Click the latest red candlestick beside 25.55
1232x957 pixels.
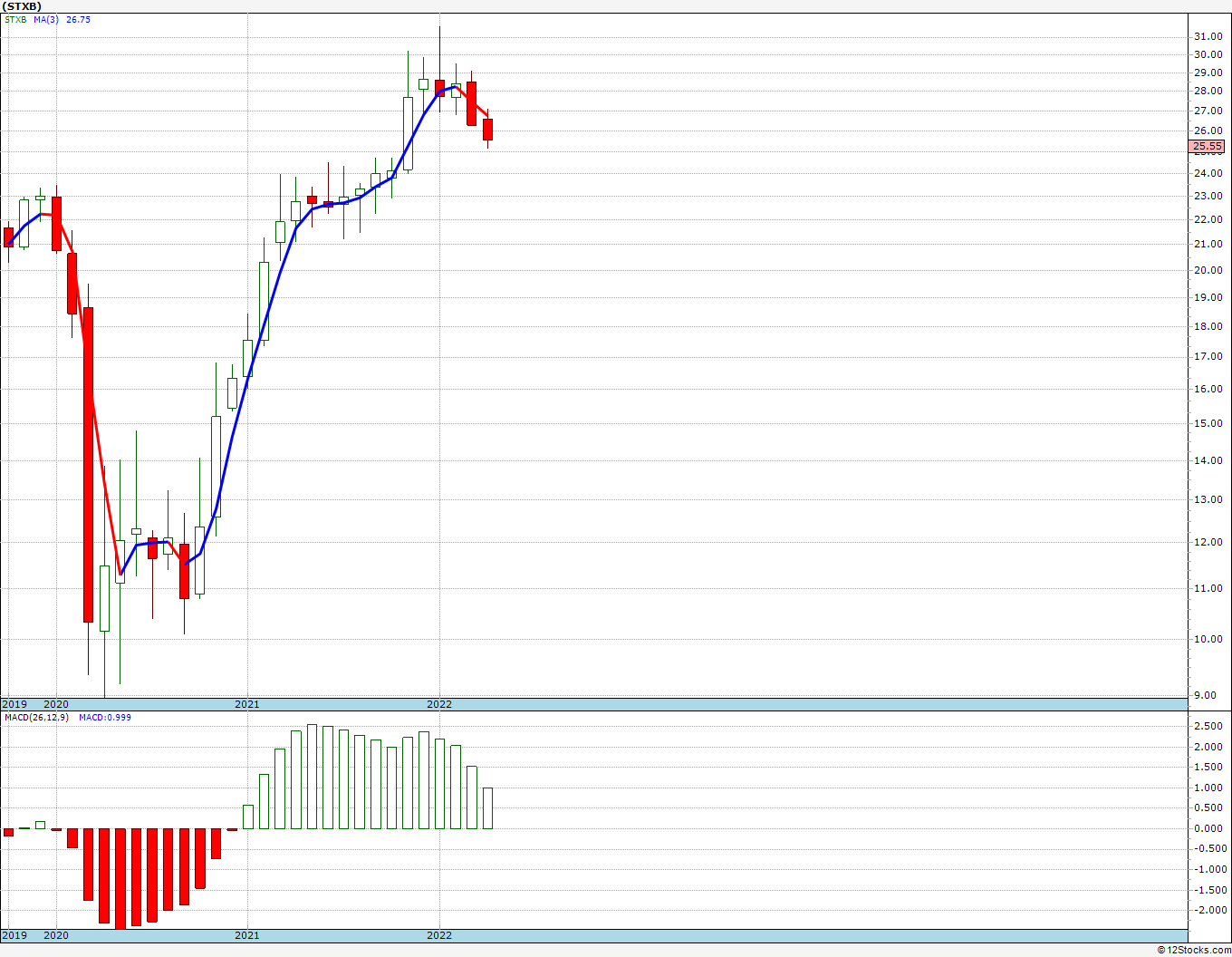pyautogui.click(x=487, y=130)
